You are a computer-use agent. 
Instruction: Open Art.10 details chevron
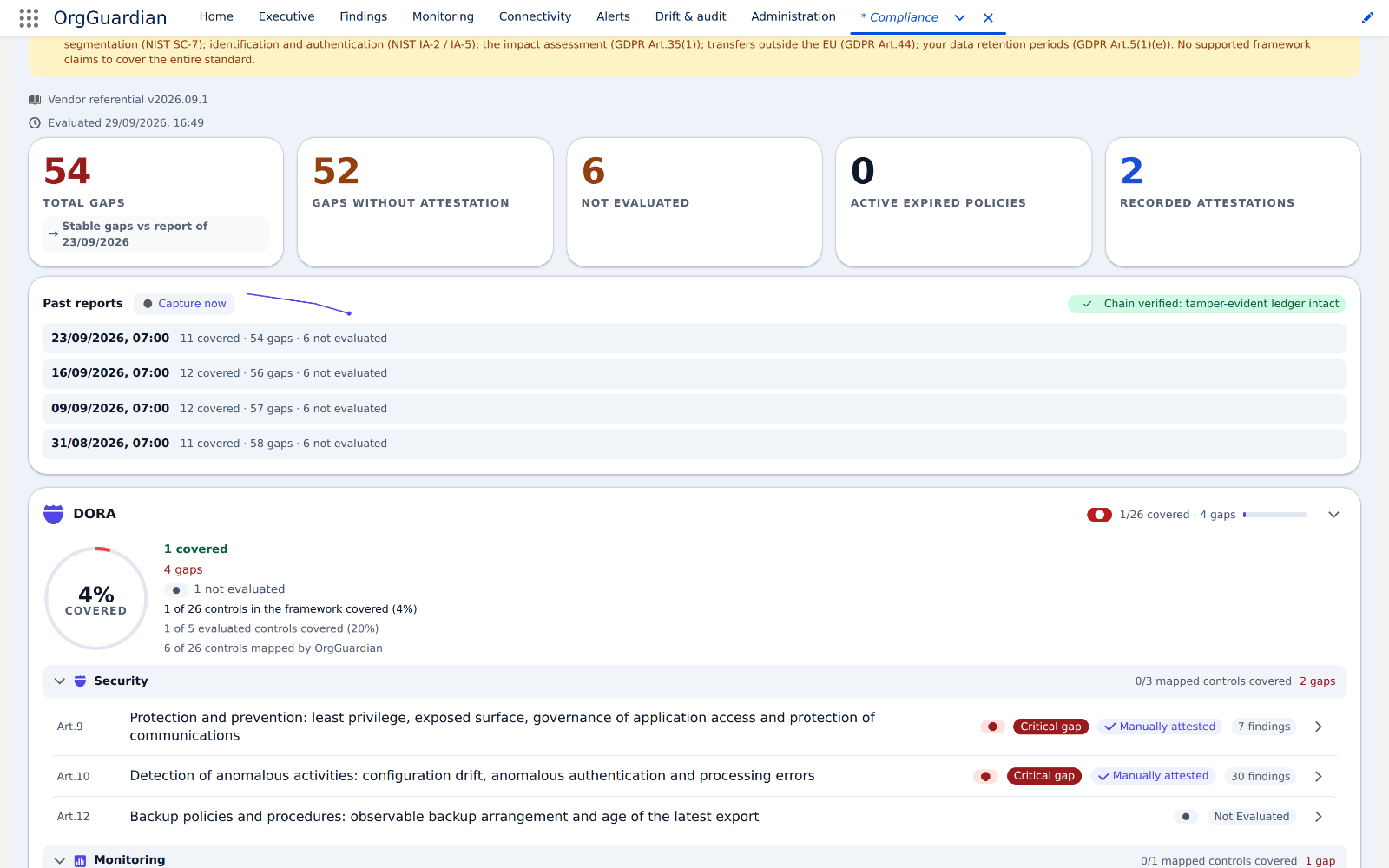click(1319, 776)
